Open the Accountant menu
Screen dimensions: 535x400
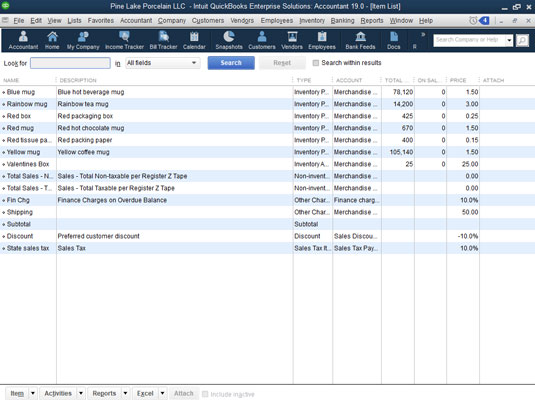136,20
